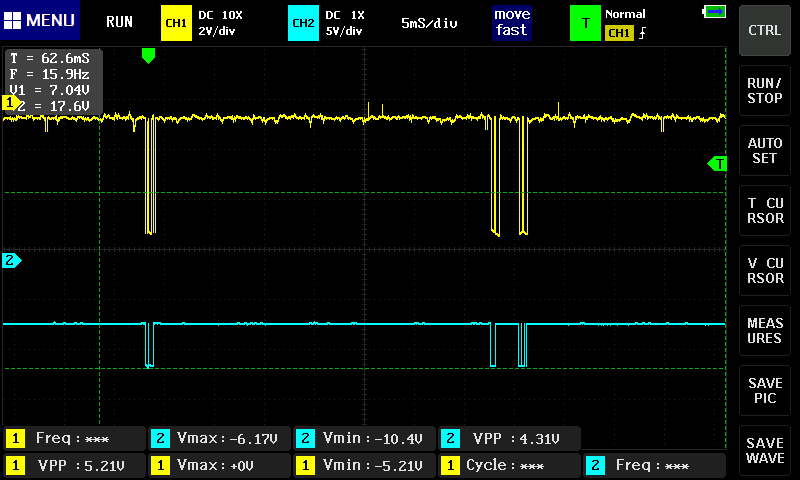The width and height of the screenshot is (800, 480).
Task: Select the green trigger level arrow marker
Action: [717, 163]
